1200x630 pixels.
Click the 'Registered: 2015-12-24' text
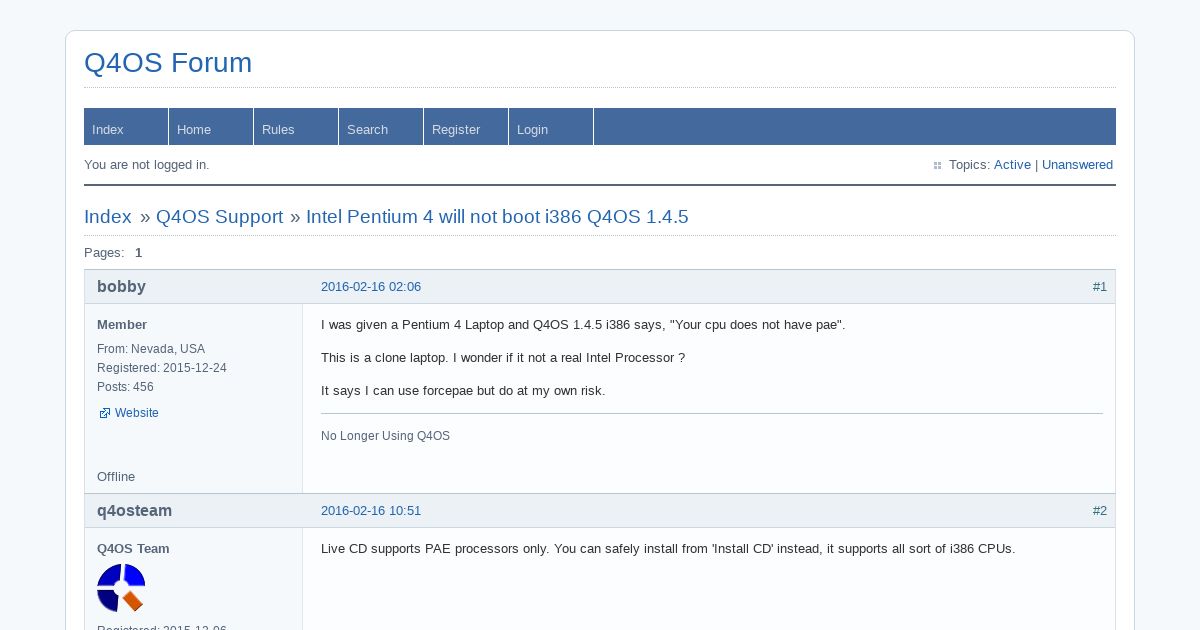(162, 368)
